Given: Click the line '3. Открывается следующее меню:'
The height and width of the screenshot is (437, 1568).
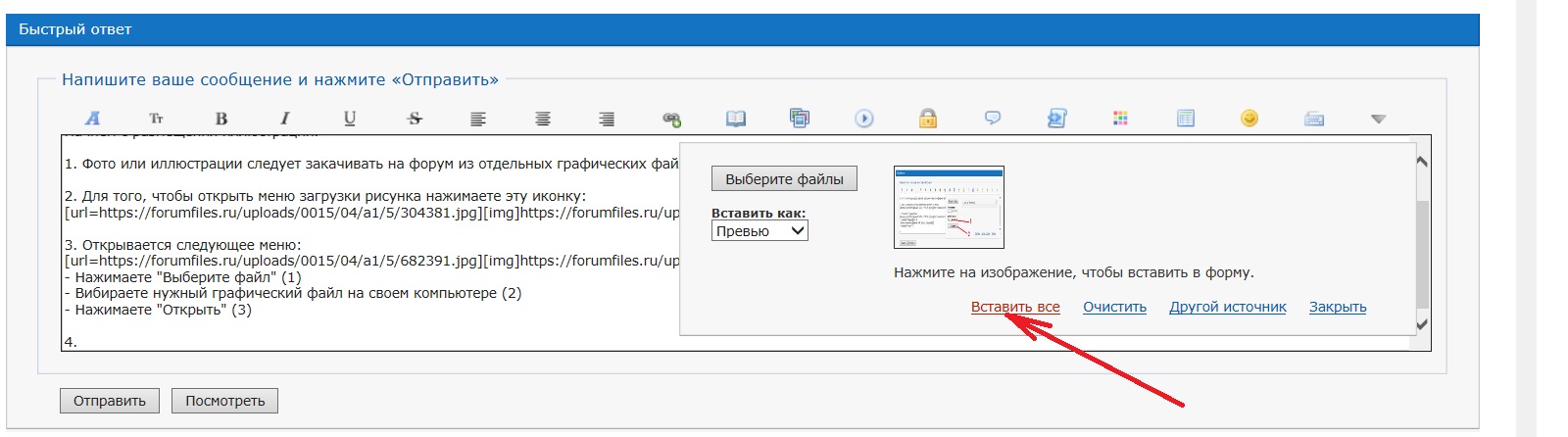Looking at the screenshot, I should click(183, 245).
